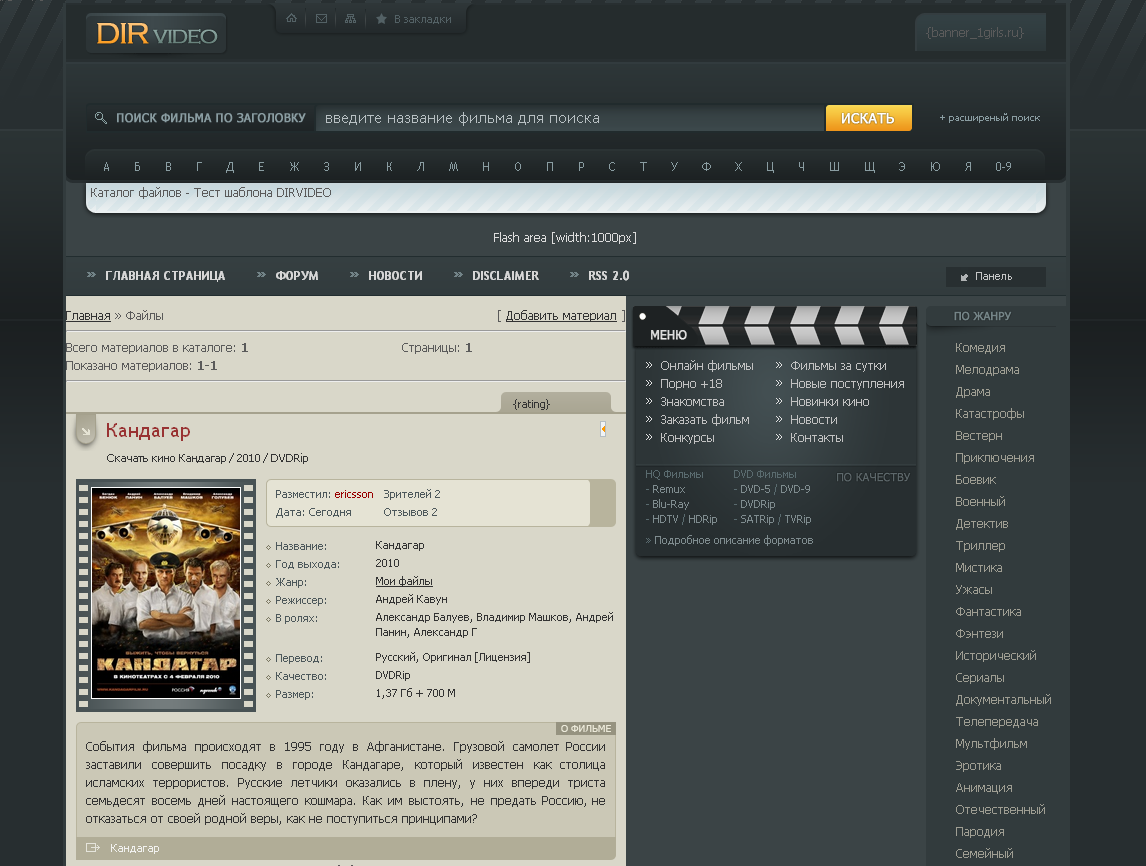Viewport: 1146px width, 866px height.
Task: Click the Кандагар movie poster thumbnail
Action: tap(166, 593)
